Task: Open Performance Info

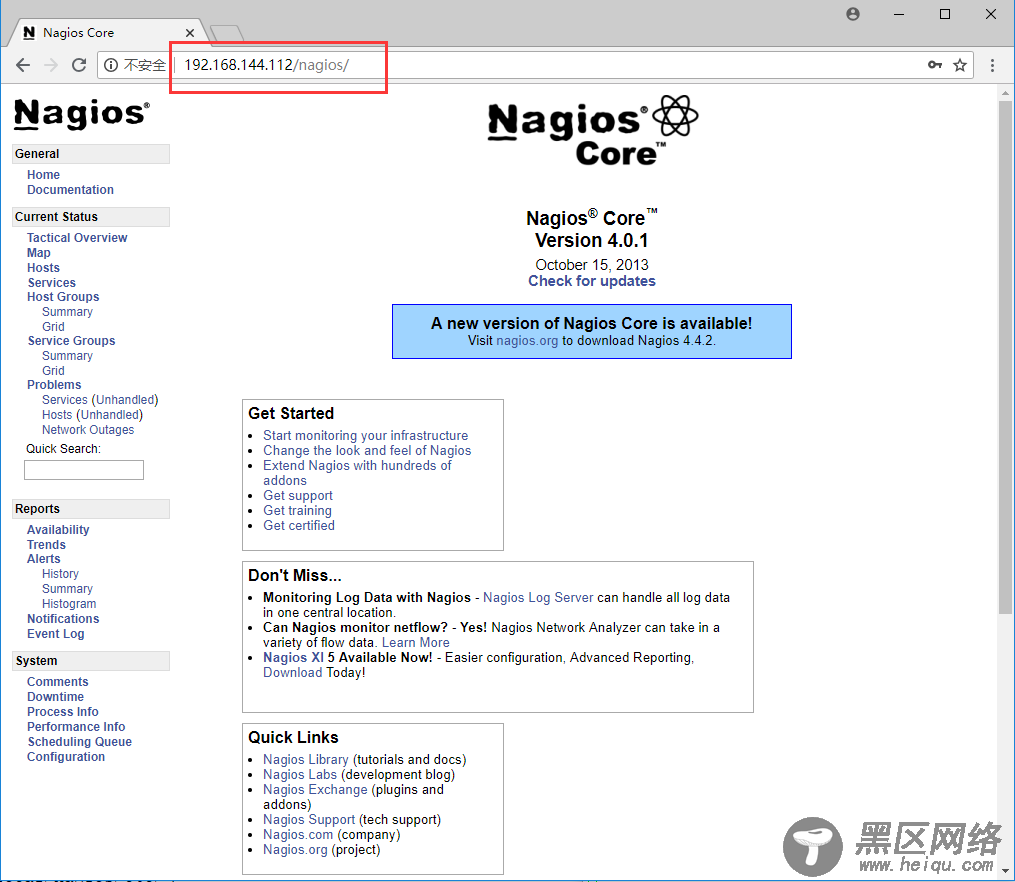Action: point(76,727)
